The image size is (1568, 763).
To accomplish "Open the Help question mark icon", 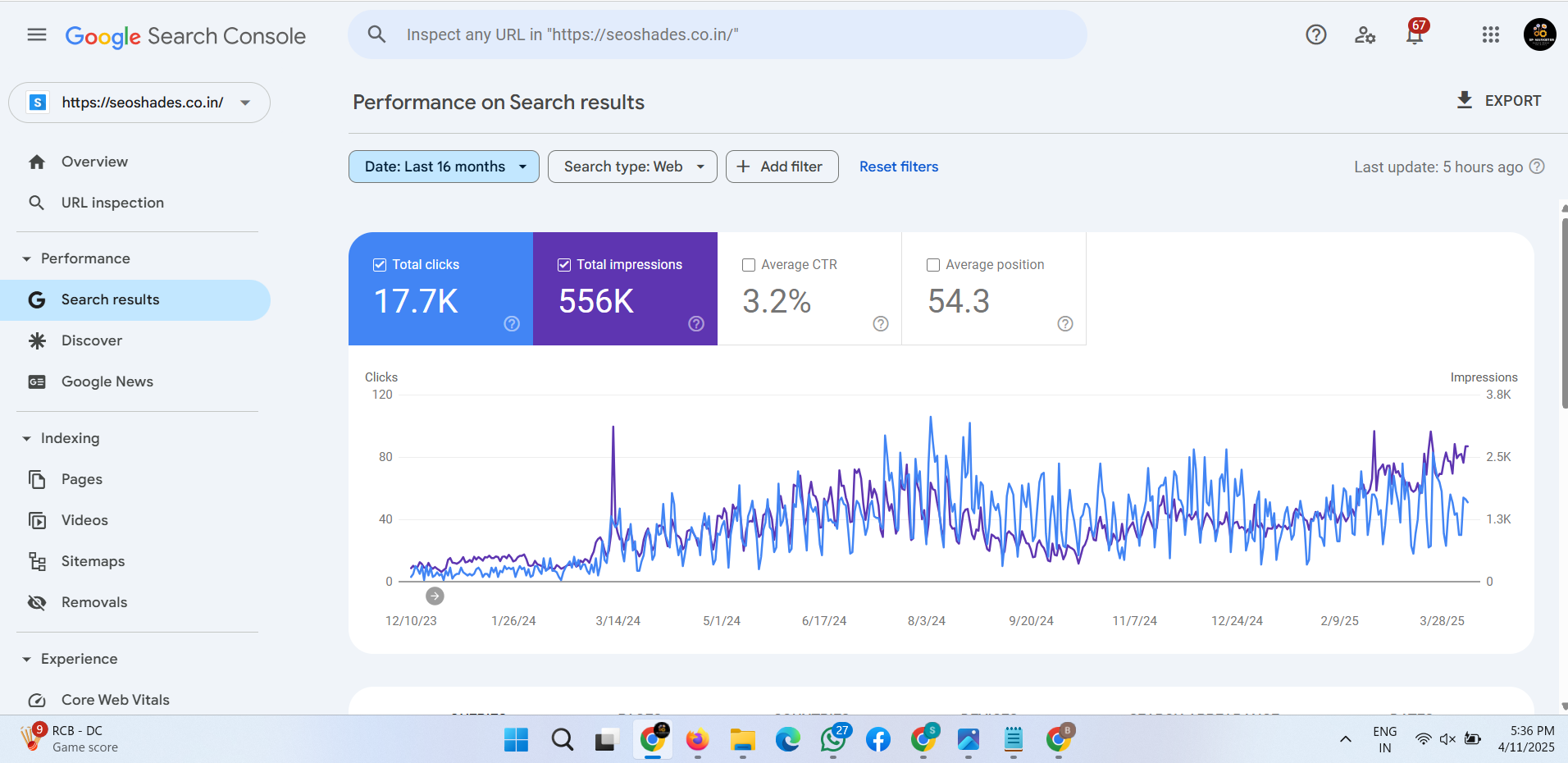I will point(1316,34).
